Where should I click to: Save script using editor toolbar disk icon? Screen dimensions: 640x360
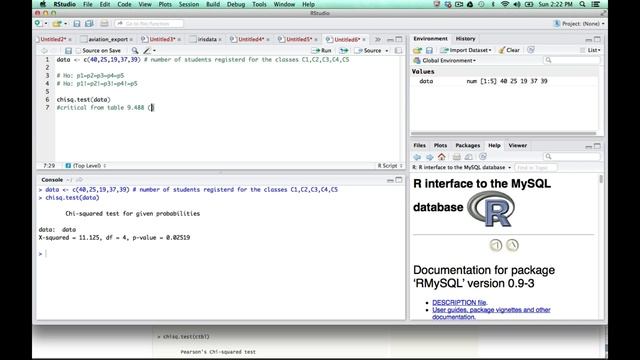[x=68, y=51]
